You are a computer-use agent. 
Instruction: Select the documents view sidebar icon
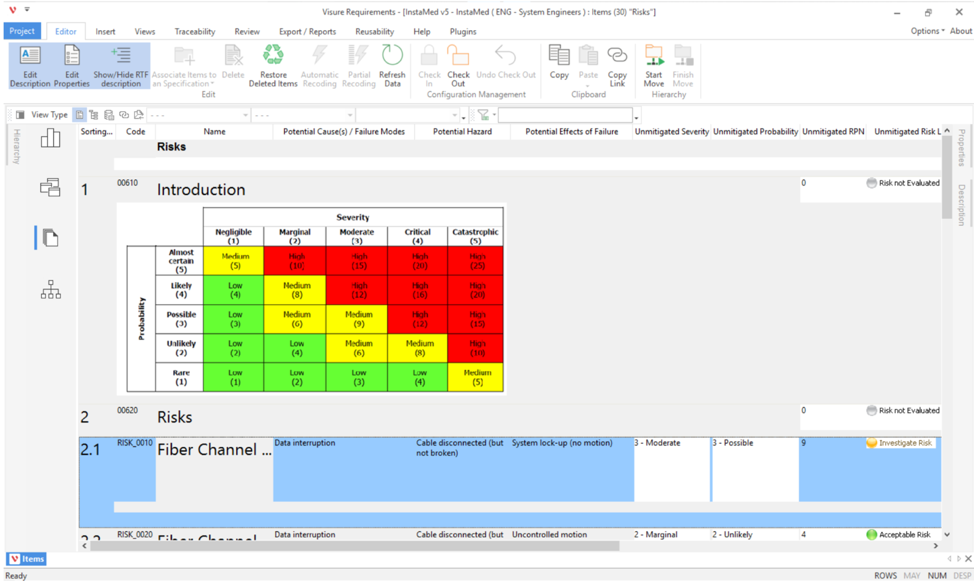[50, 237]
